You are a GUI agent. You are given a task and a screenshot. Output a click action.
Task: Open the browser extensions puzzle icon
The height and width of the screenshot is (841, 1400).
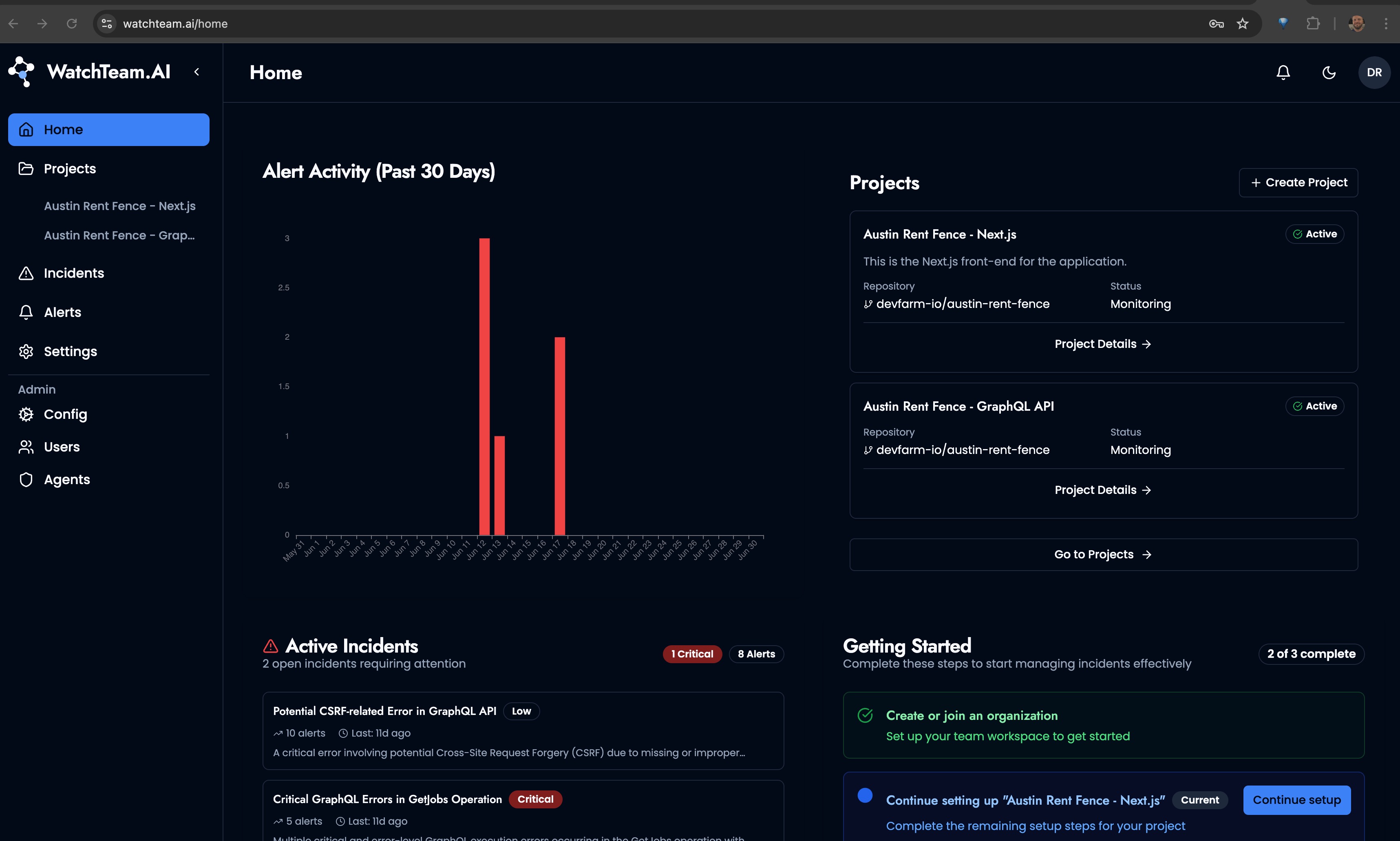click(x=1312, y=24)
